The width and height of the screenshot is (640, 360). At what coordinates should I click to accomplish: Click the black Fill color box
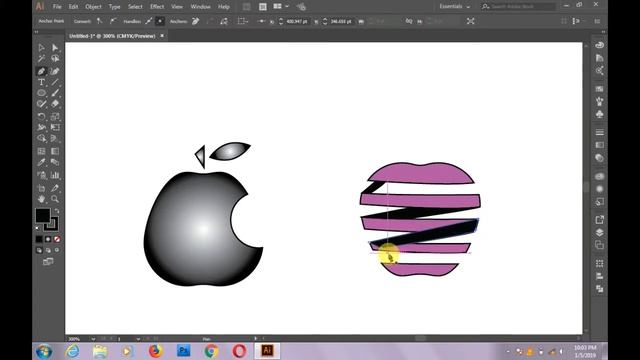pyautogui.click(x=42, y=215)
